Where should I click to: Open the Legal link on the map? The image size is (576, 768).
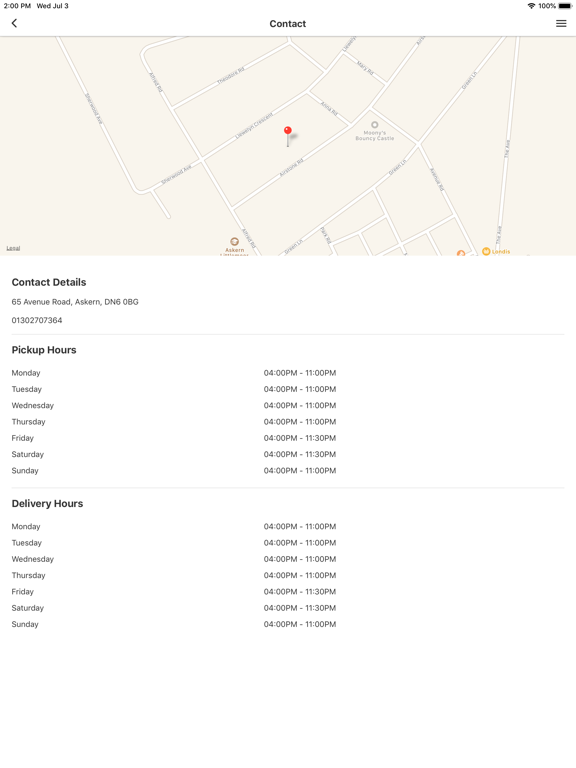pyautogui.click(x=13, y=248)
